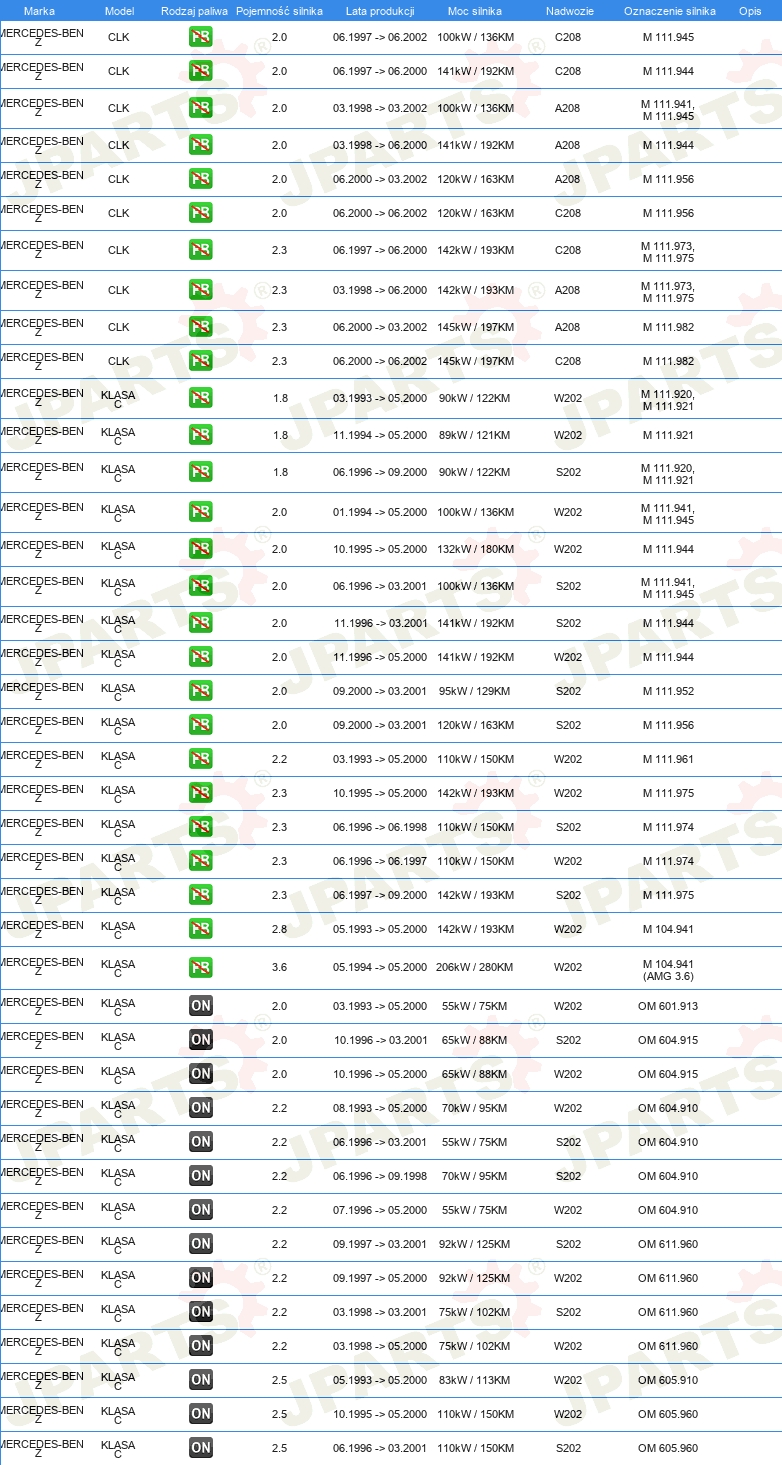Click the 3.6 engine displacement cell
This screenshot has height=1465, width=782.
tap(279, 967)
